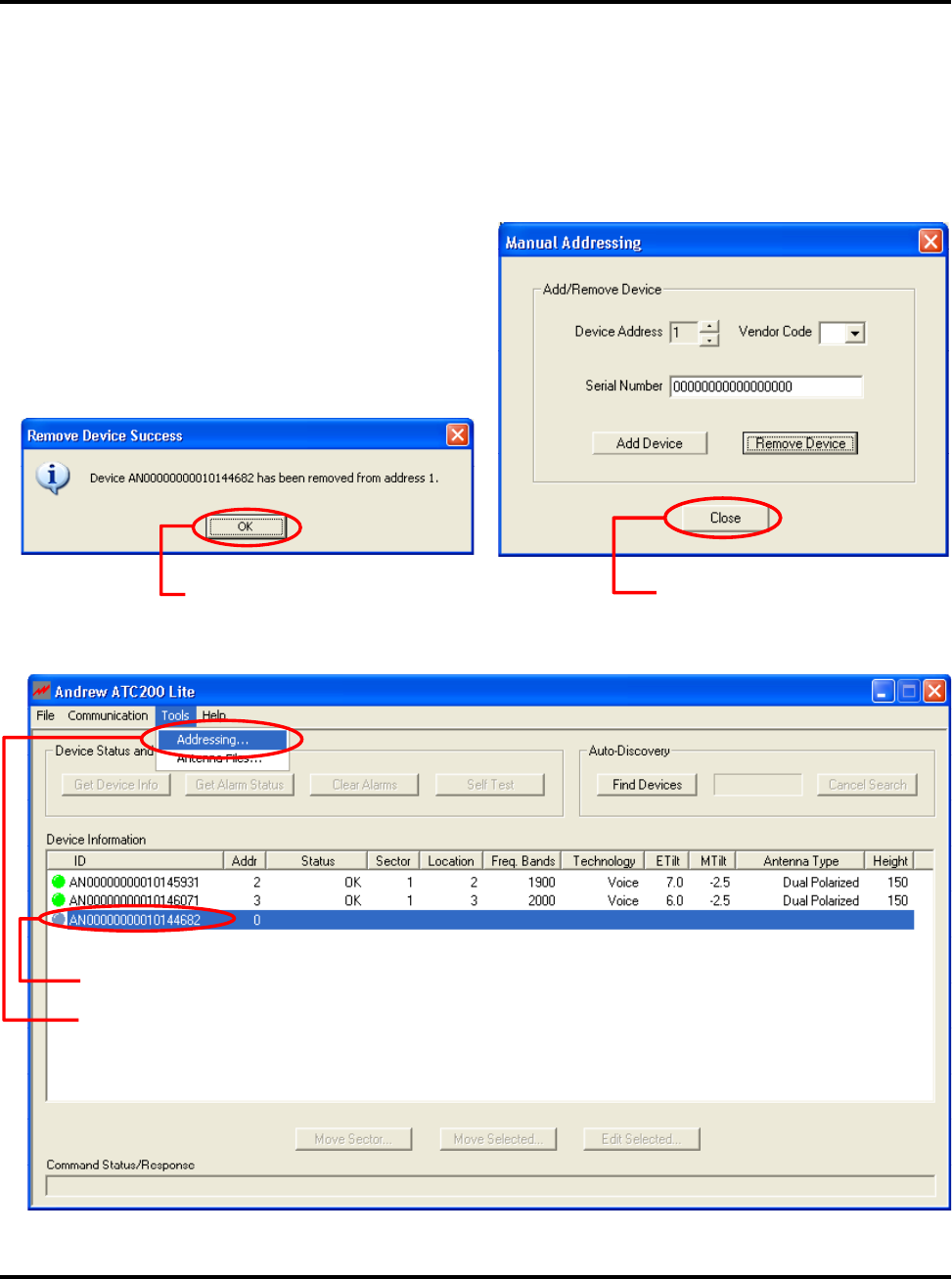Click the 2000 frequency band cell
The width and height of the screenshot is (952, 1279).
(541, 900)
